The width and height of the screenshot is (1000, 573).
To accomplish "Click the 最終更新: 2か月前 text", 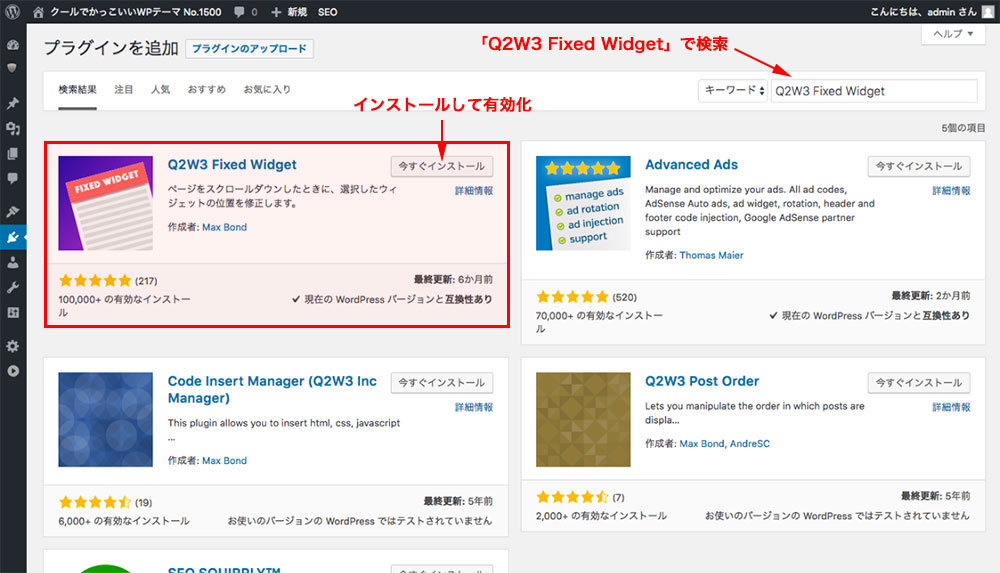I will [x=930, y=295].
